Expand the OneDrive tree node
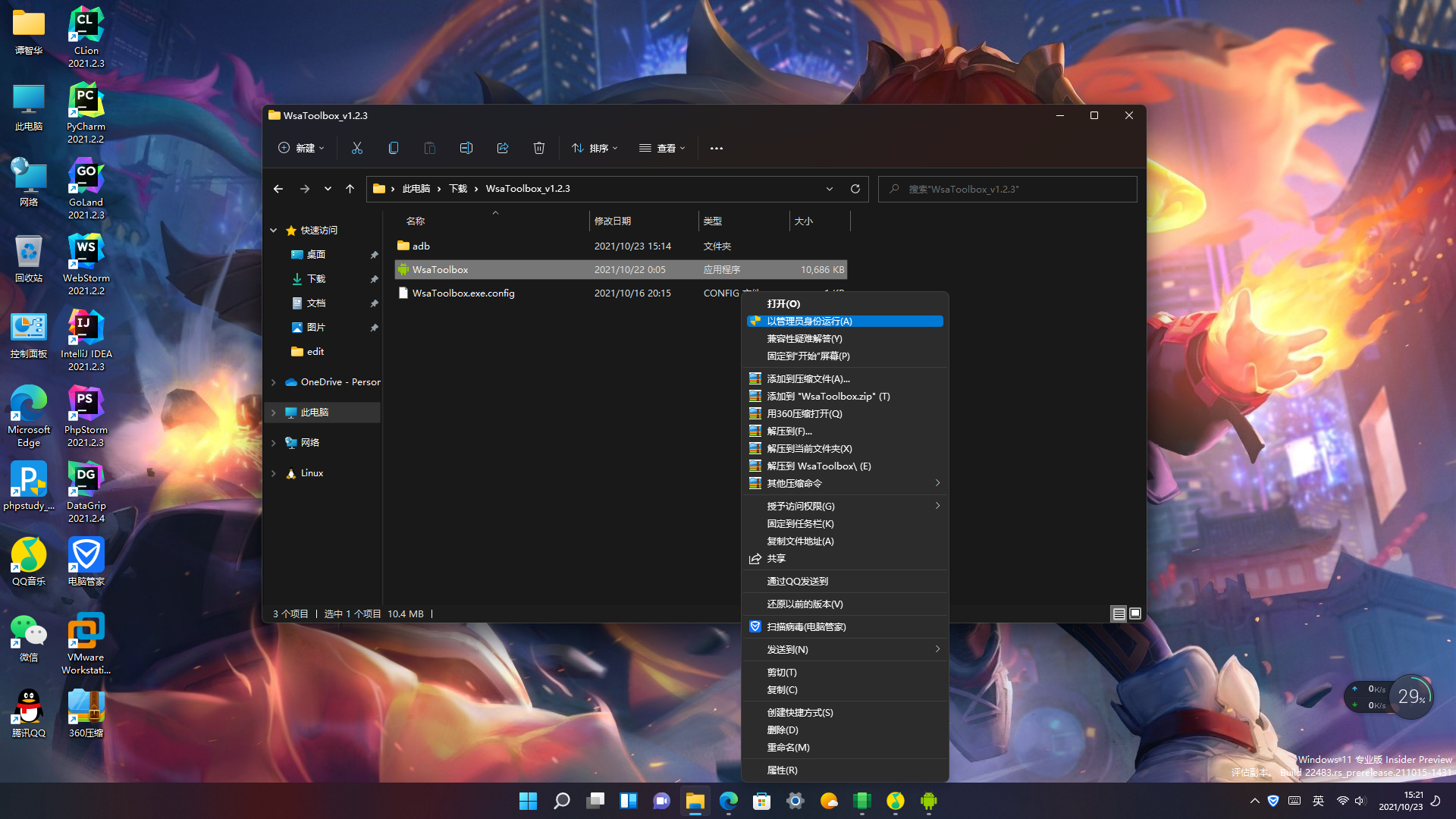This screenshot has width=1456, height=819. tap(274, 382)
